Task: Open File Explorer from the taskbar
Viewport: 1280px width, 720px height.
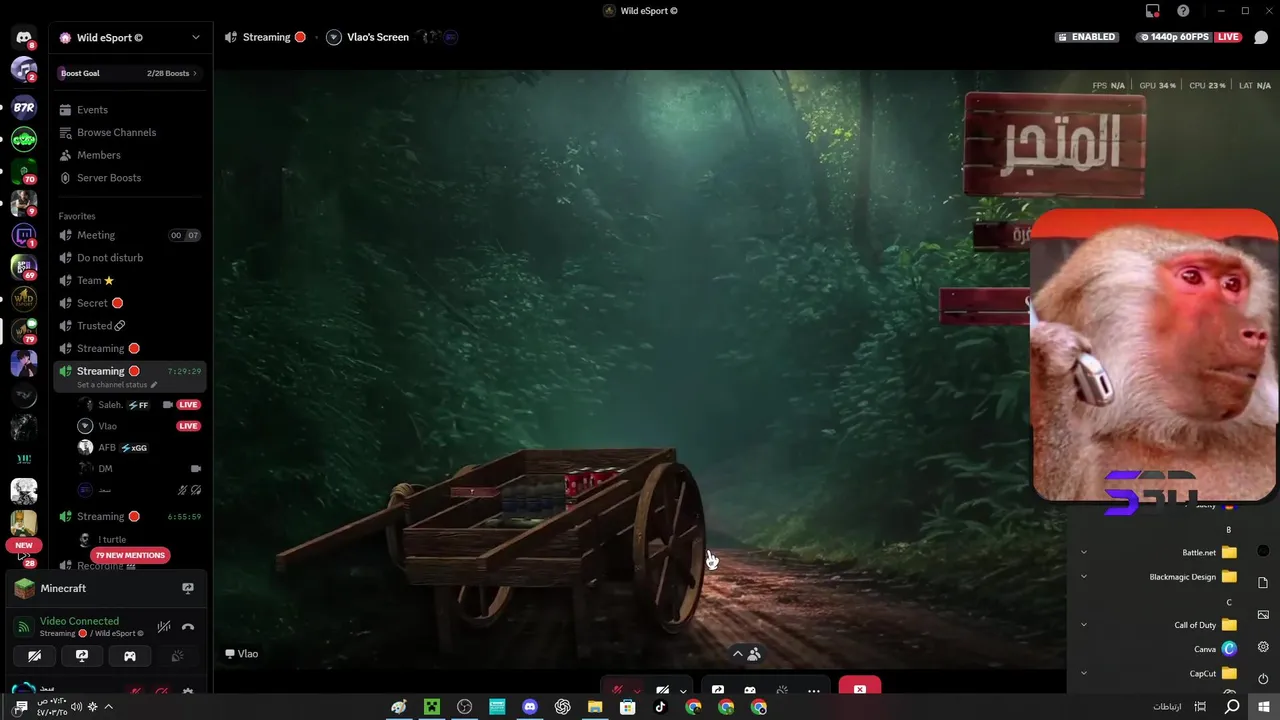Action: pos(595,707)
